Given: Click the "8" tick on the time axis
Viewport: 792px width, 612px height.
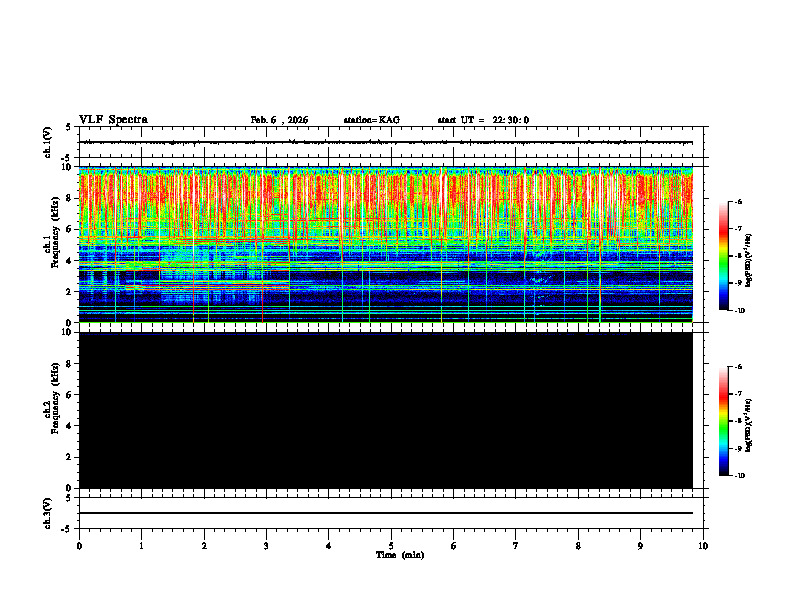Looking at the screenshot, I should pyautogui.click(x=578, y=546).
